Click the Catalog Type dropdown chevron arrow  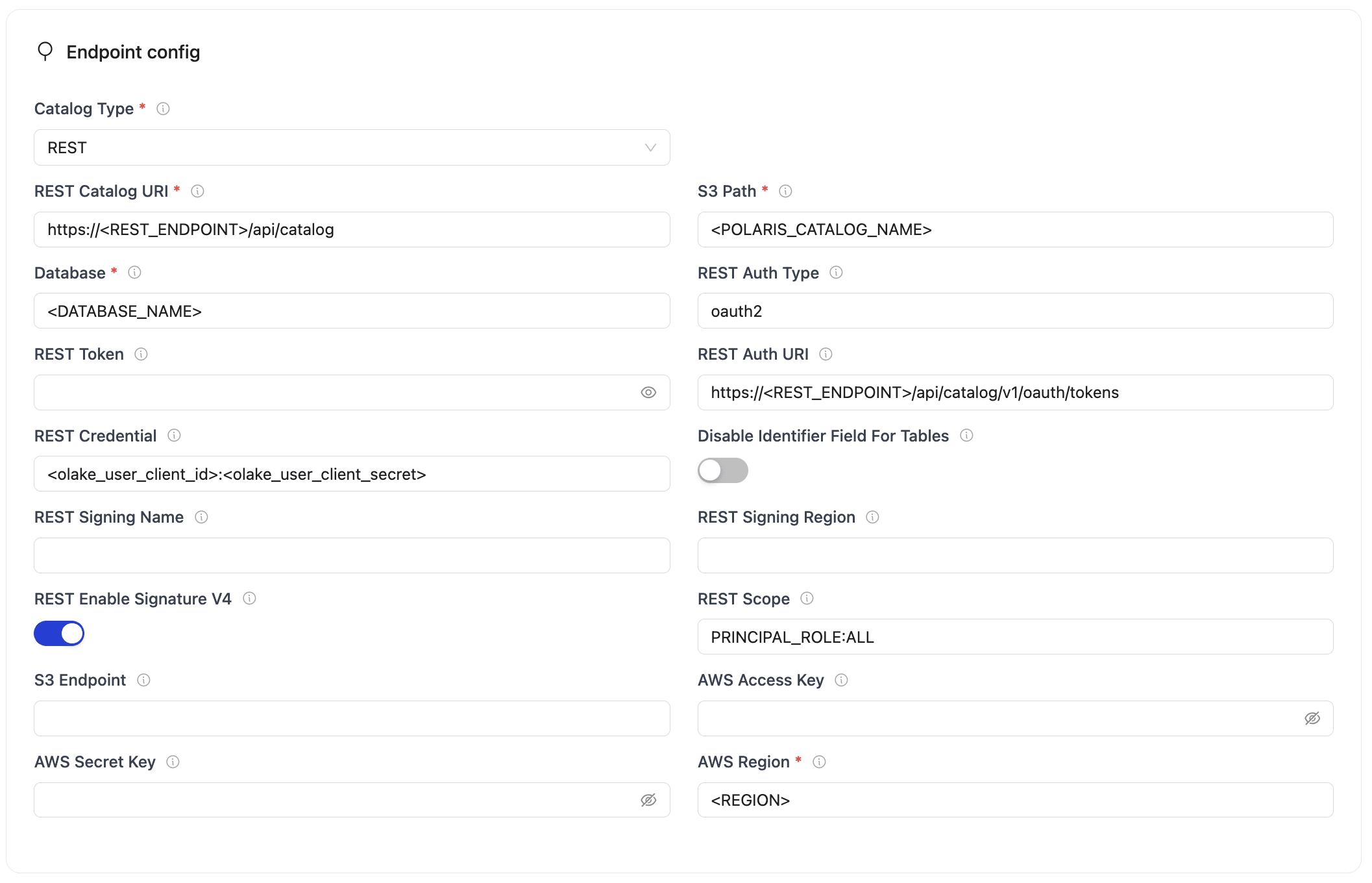click(650, 148)
